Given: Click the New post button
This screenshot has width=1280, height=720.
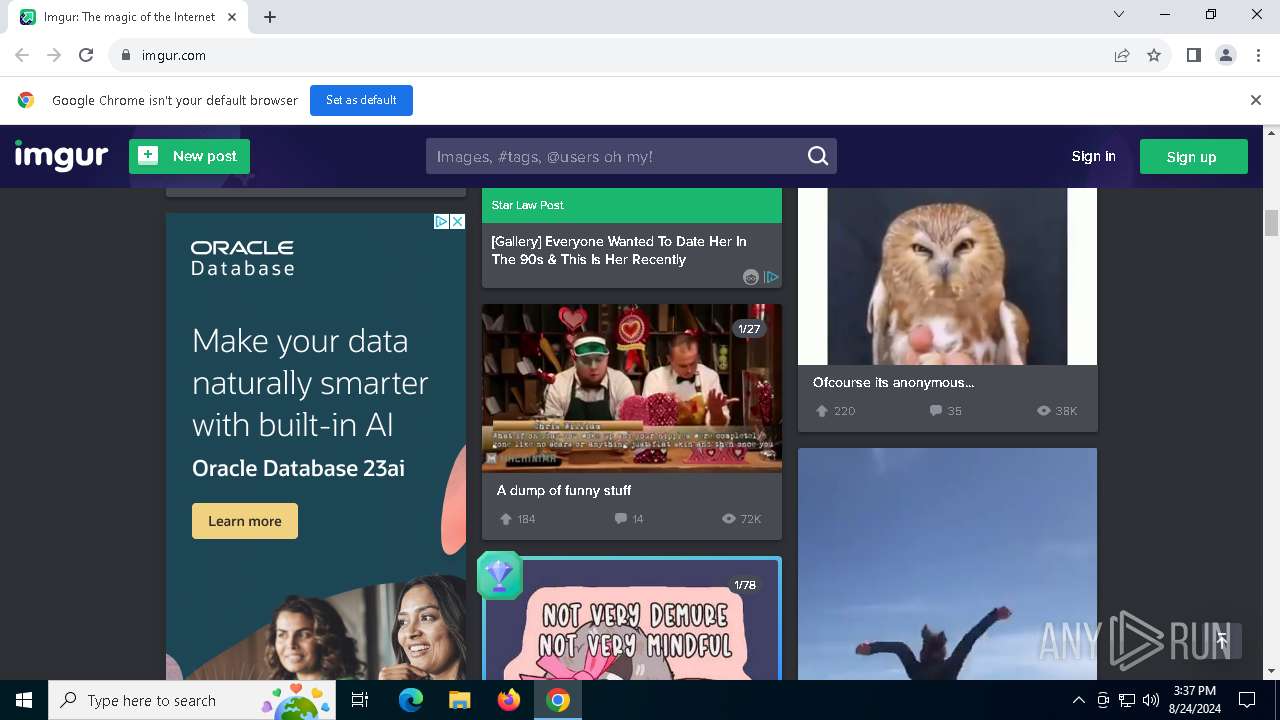Looking at the screenshot, I should tap(189, 156).
